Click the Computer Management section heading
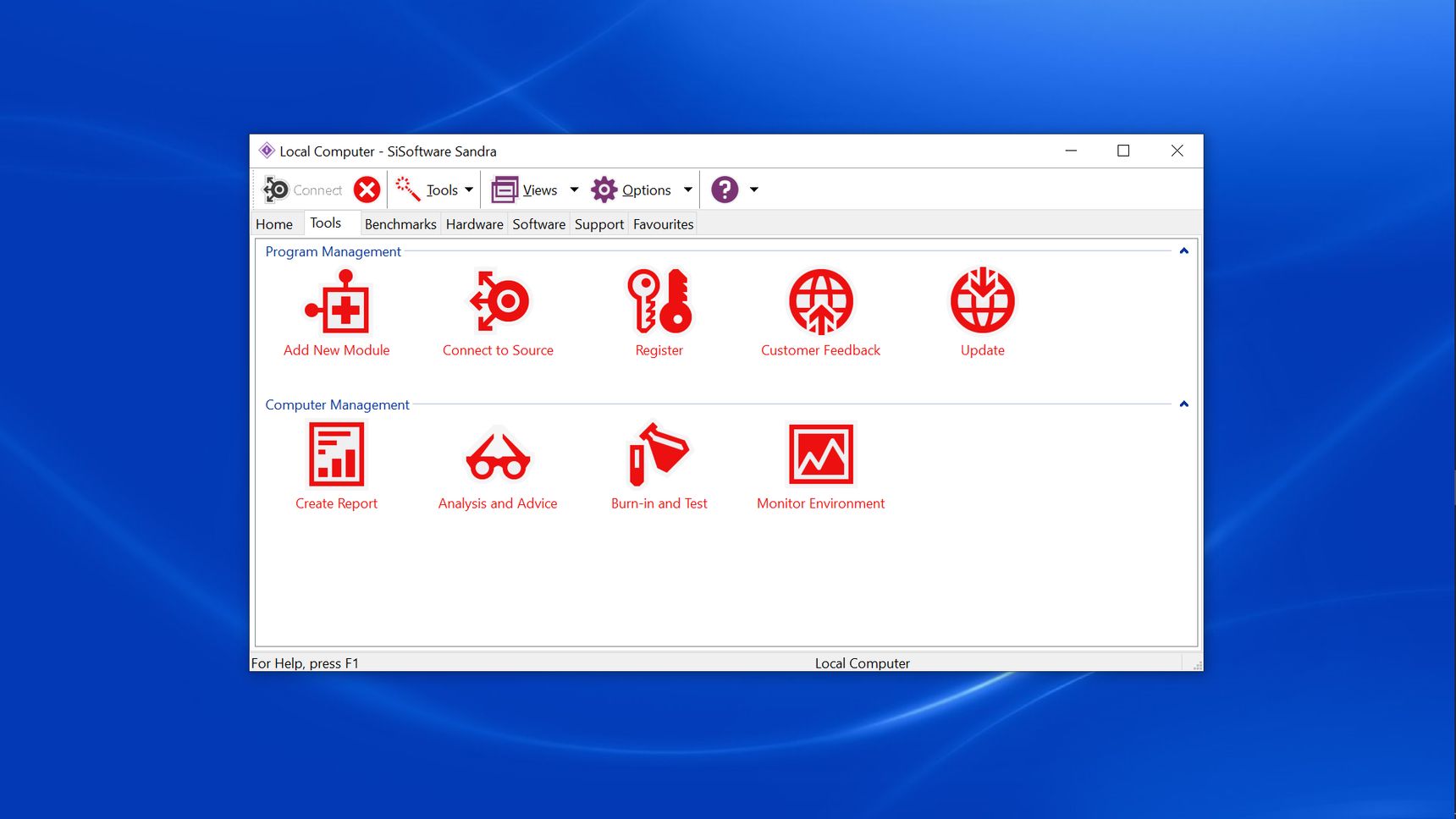The image size is (1456, 819). 338,404
